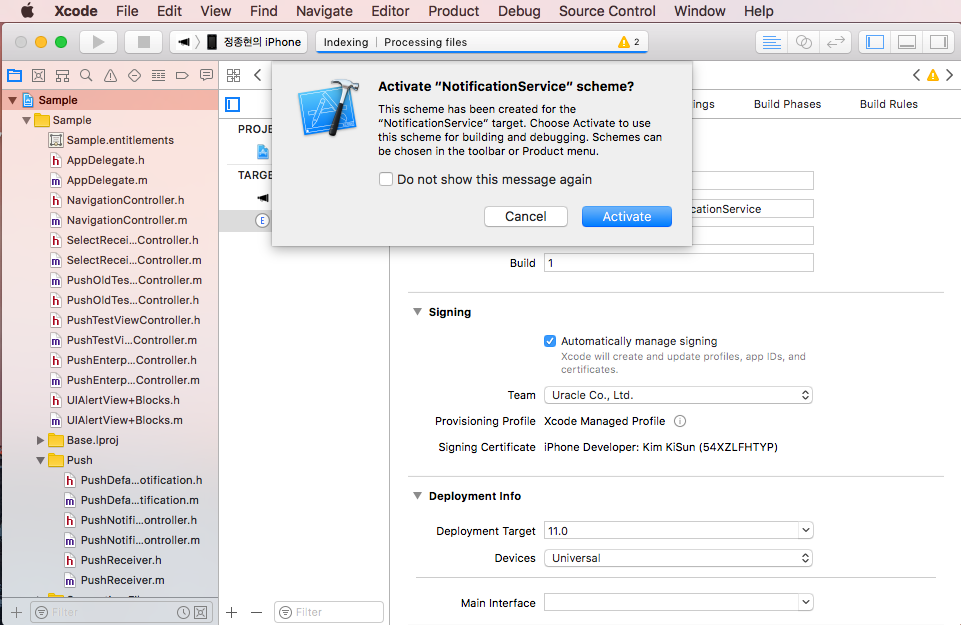Show the Project navigator folder icon
961x625 pixels.
[15, 75]
